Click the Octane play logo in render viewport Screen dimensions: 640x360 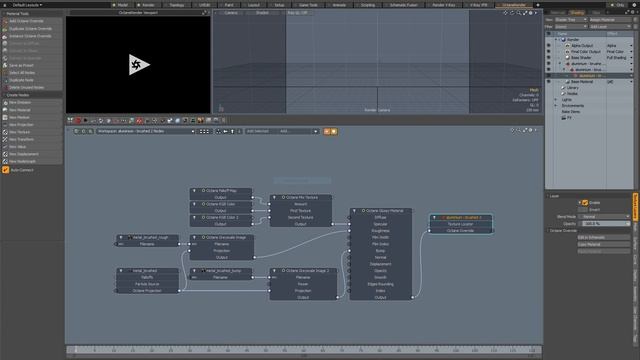click(139, 64)
